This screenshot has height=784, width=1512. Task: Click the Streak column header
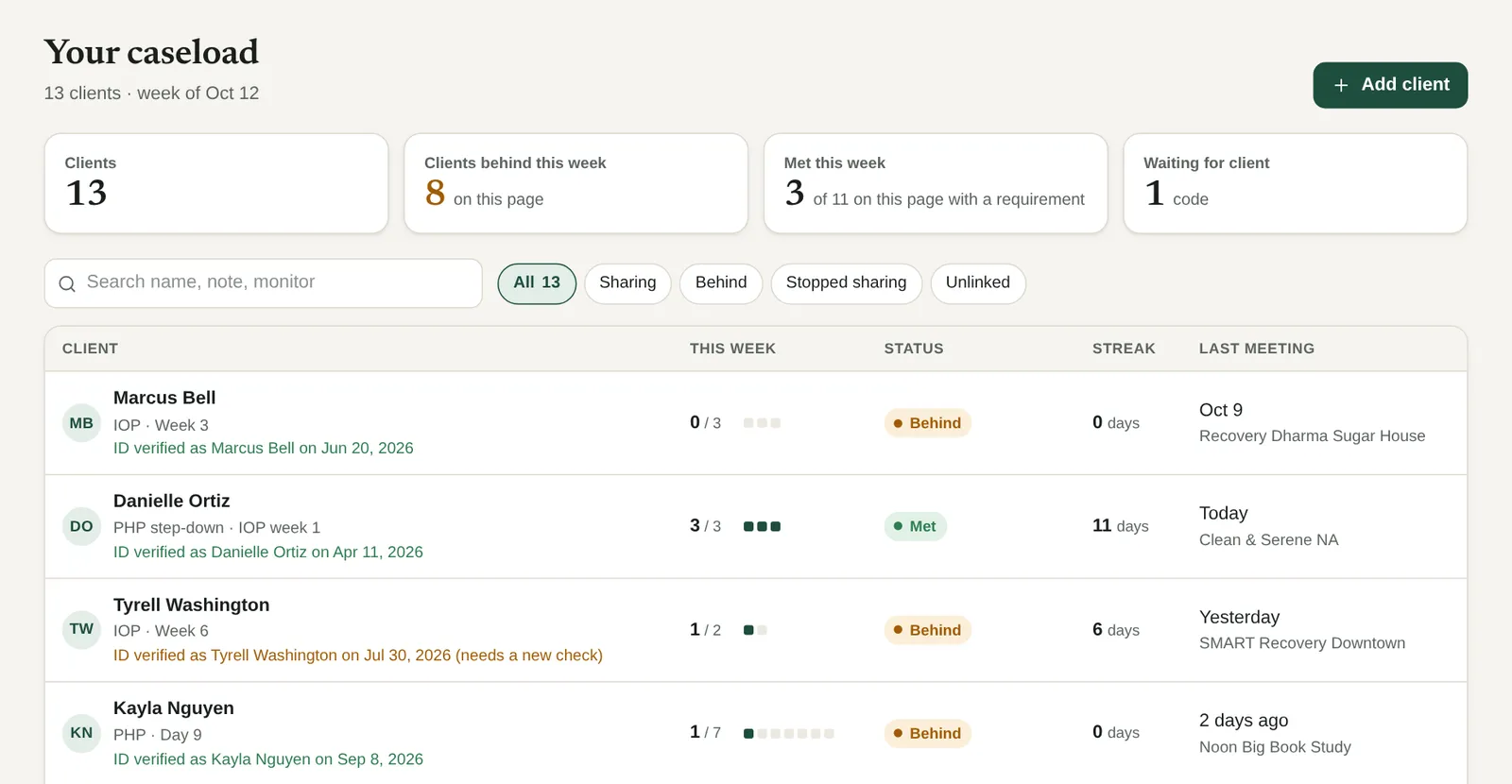1124,349
